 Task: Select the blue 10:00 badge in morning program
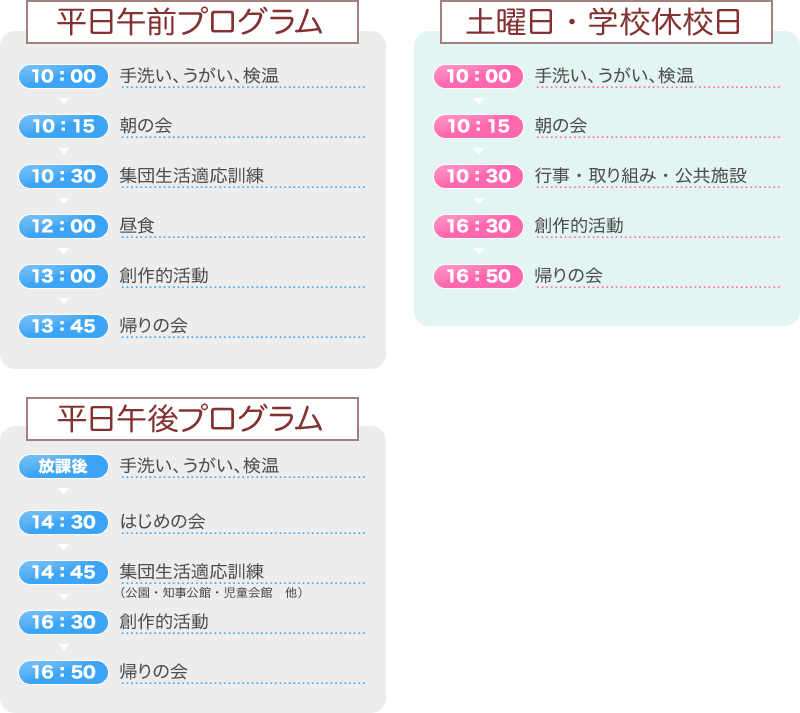pos(63,76)
